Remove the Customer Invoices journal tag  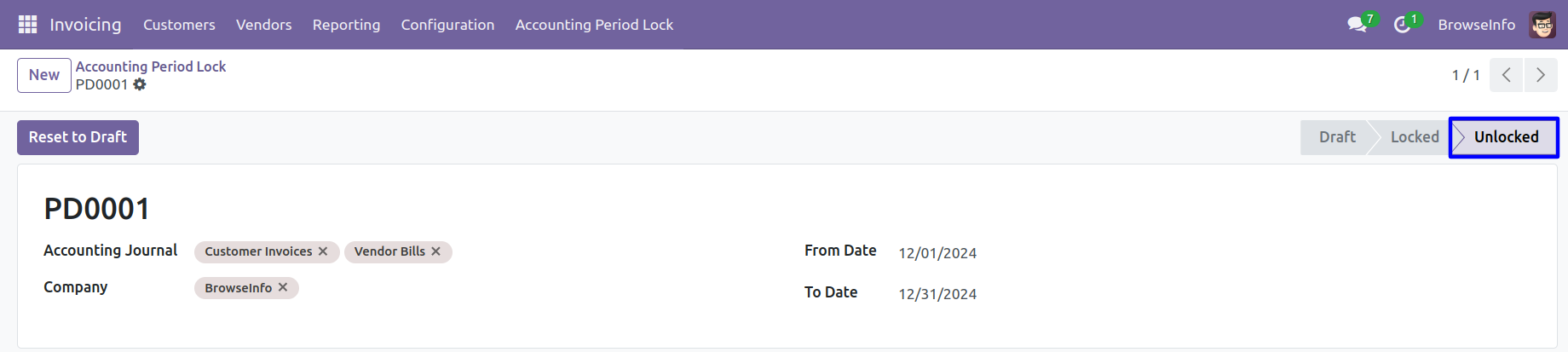click(x=323, y=251)
